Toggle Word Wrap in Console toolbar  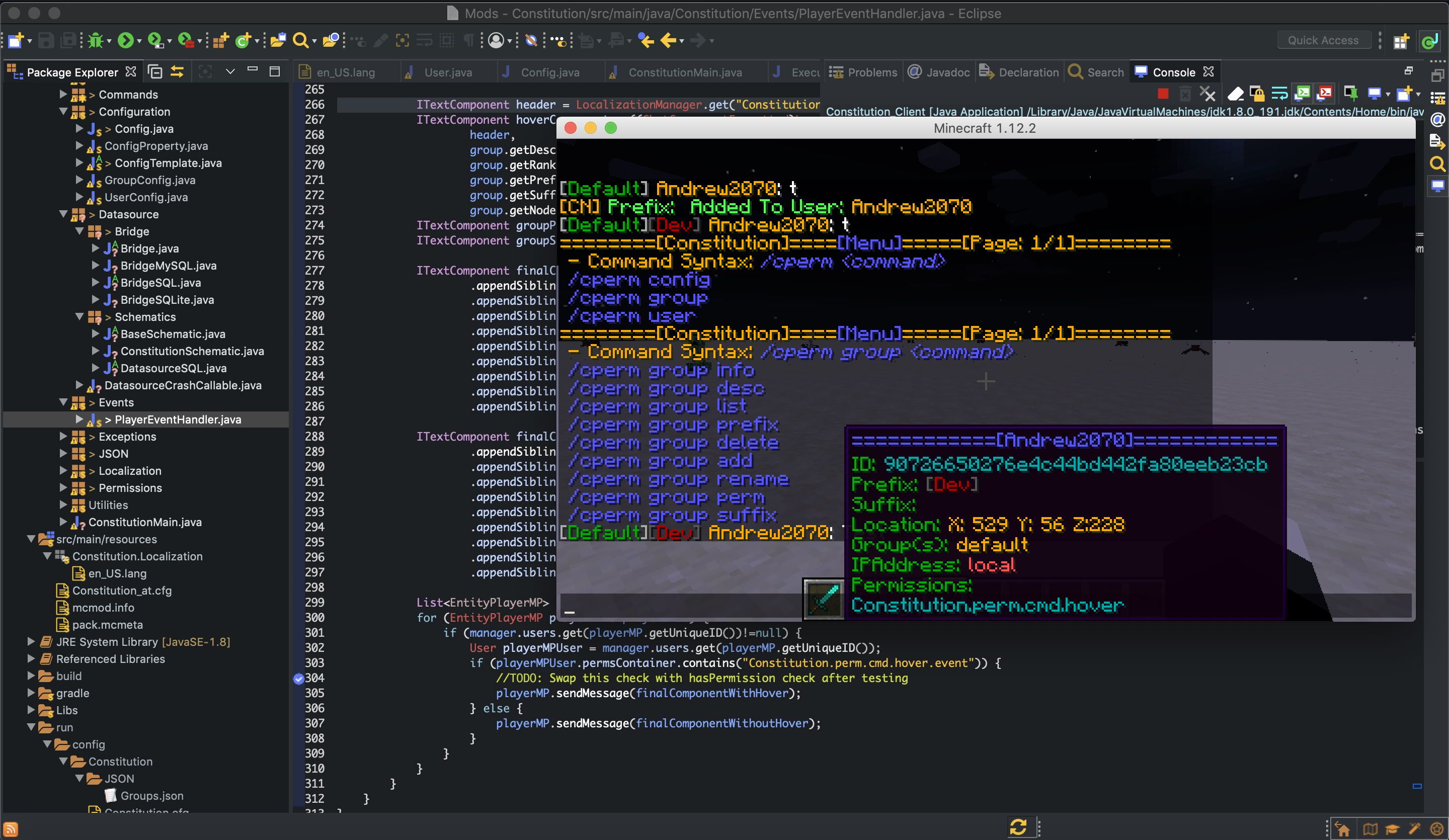(x=1279, y=93)
